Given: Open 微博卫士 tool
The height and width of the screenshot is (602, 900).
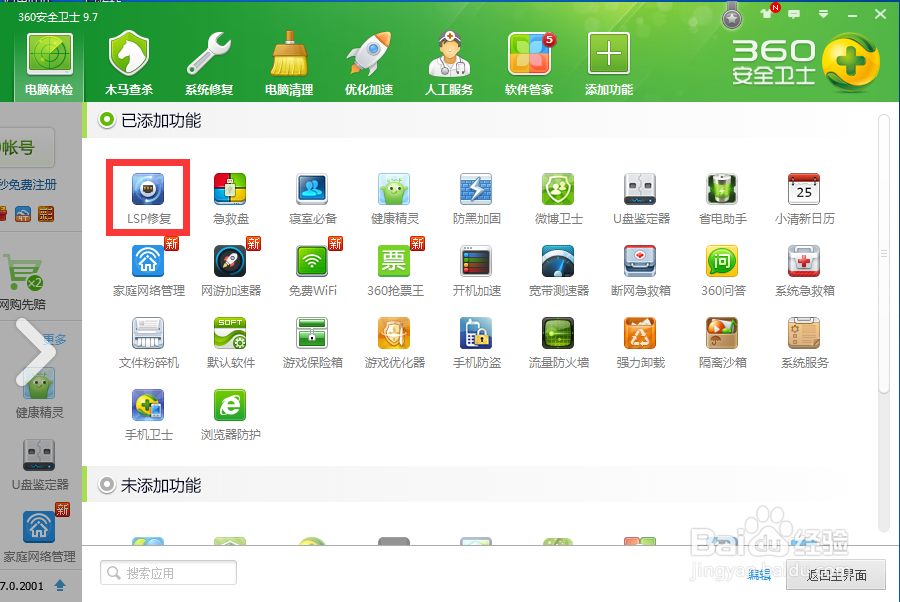Looking at the screenshot, I should point(558,199).
